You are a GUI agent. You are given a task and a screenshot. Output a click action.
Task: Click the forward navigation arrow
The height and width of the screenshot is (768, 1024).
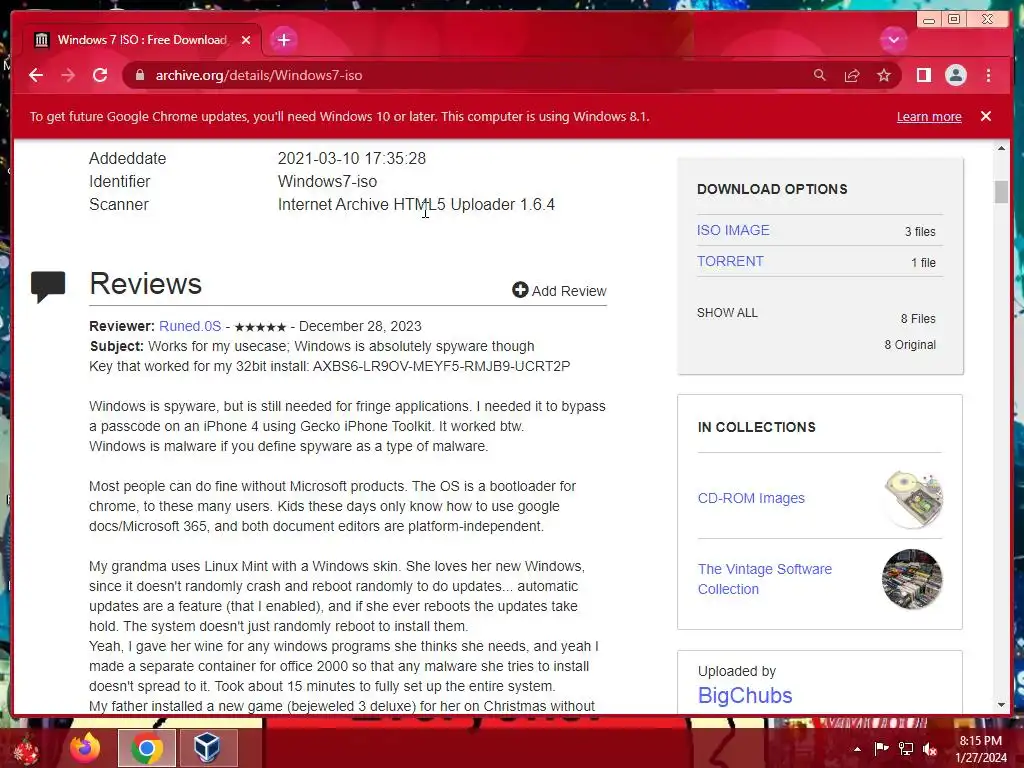pyautogui.click(x=68, y=75)
